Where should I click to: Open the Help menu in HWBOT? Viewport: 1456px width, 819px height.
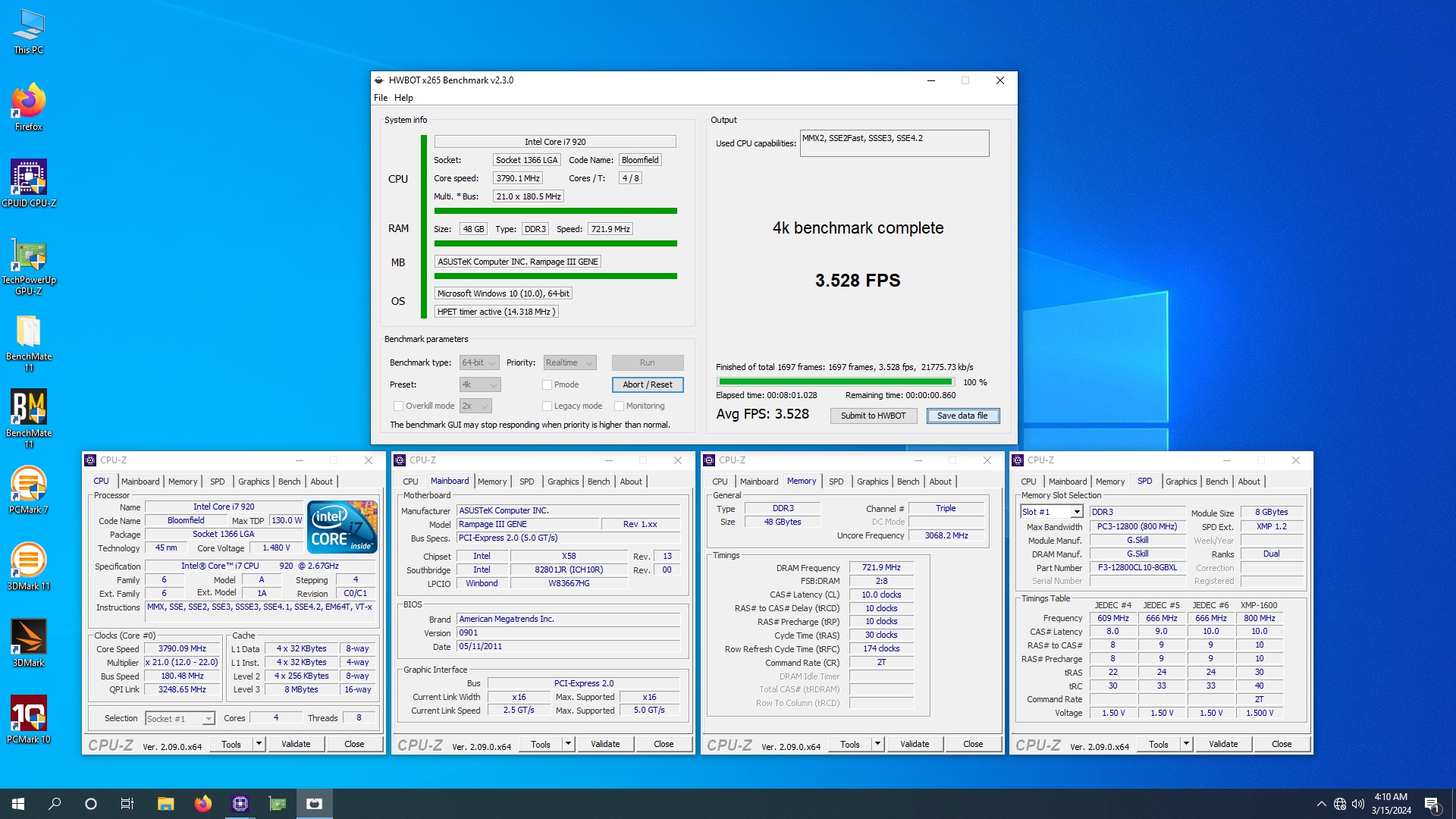pyautogui.click(x=403, y=98)
